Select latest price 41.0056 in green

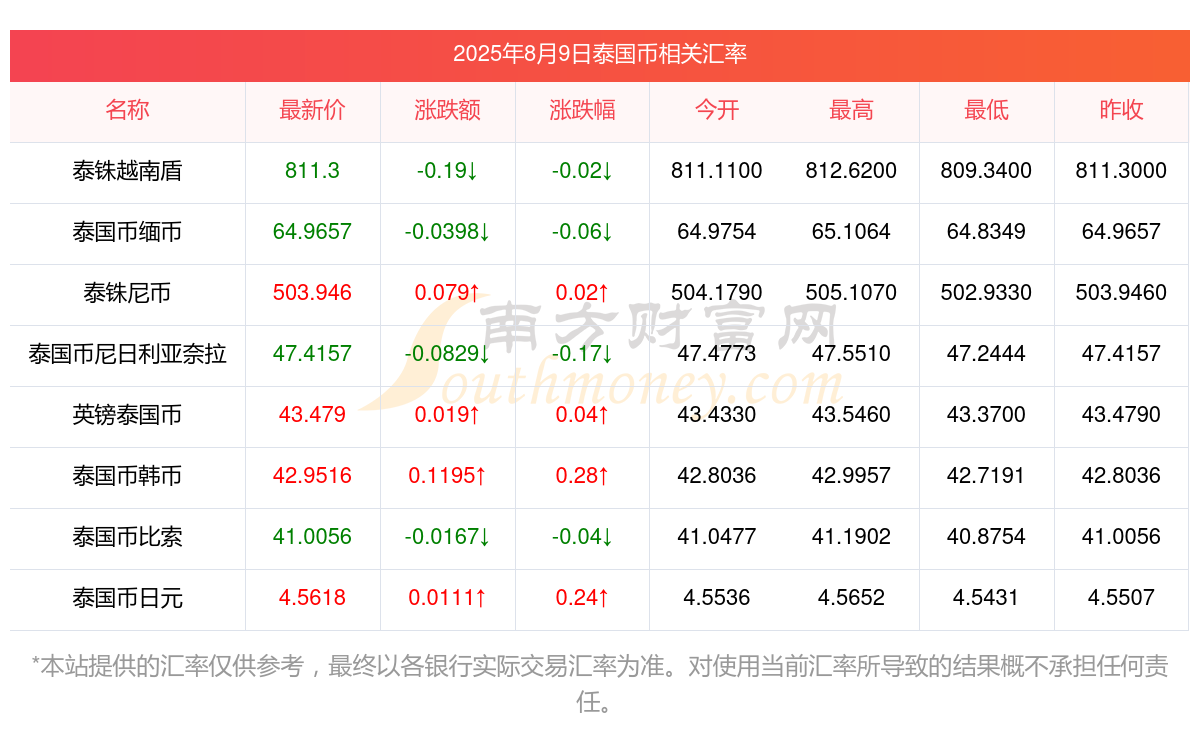tap(312, 537)
